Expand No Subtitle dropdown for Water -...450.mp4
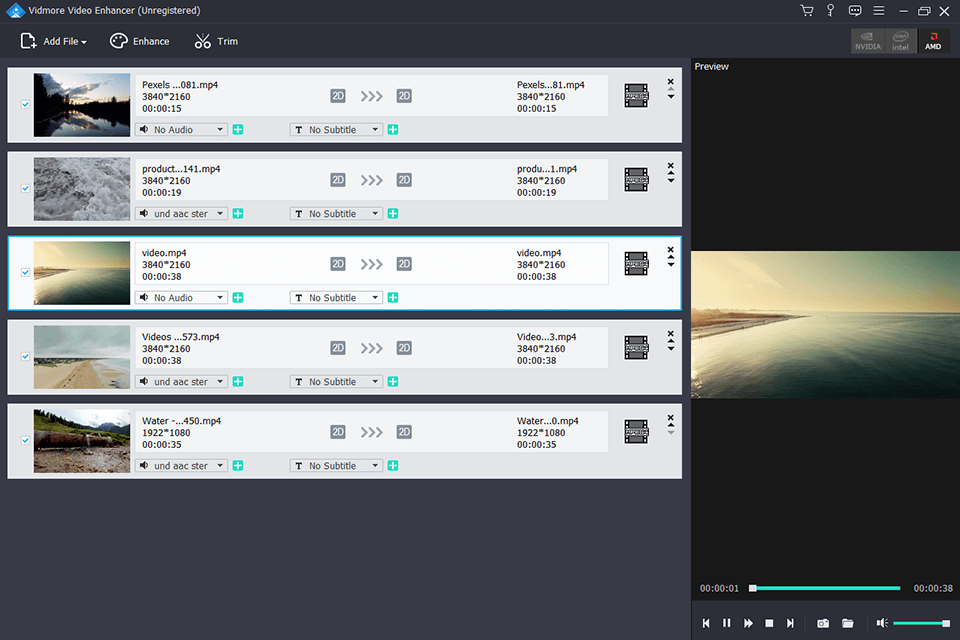 tap(336, 465)
